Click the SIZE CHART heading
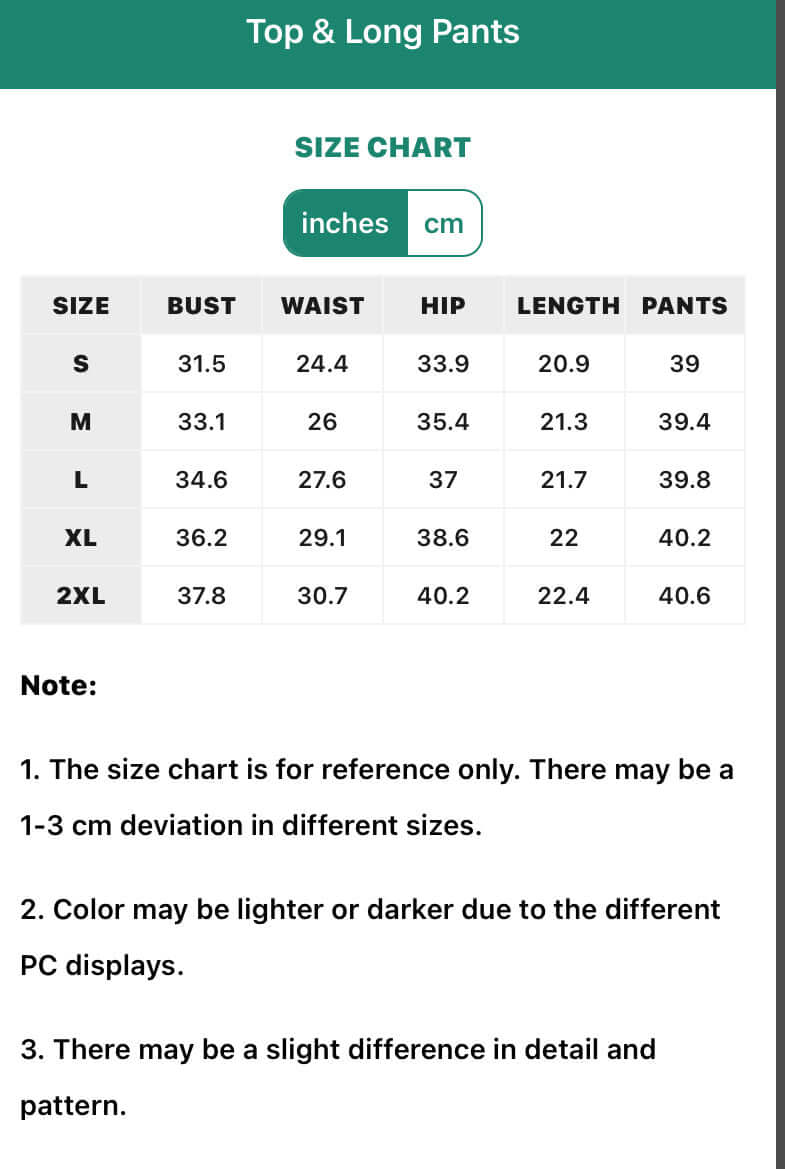Image resolution: width=785 pixels, height=1169 pixels. click(382, 148)
